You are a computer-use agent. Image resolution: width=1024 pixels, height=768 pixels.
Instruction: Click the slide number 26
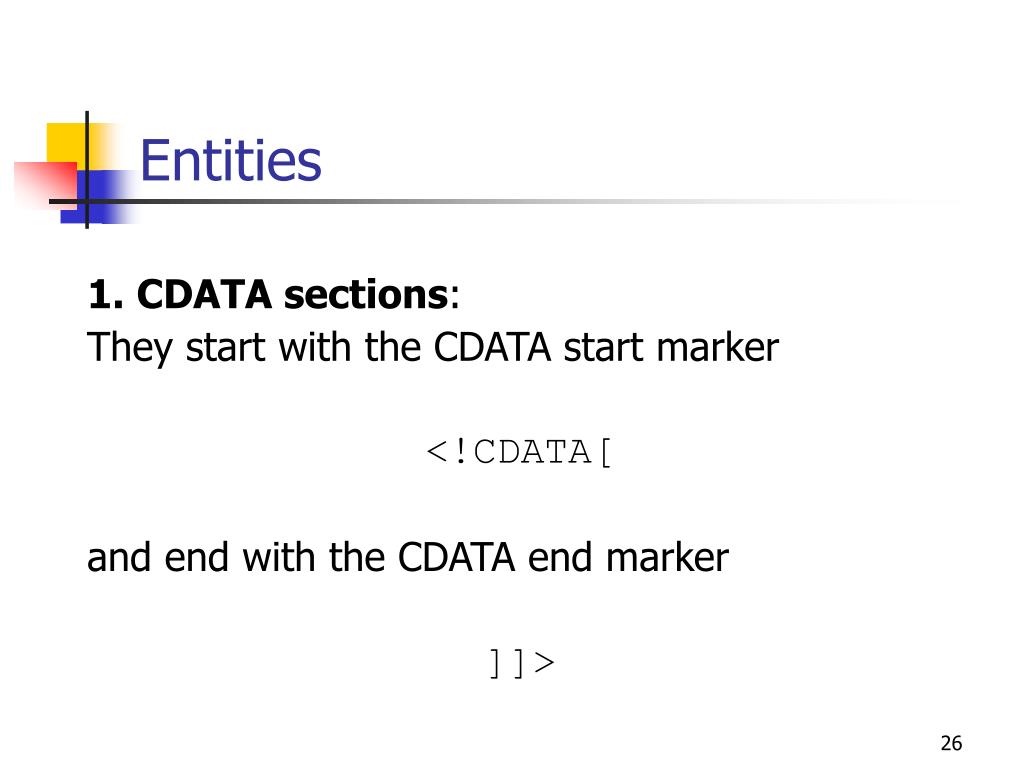(951, 743)
